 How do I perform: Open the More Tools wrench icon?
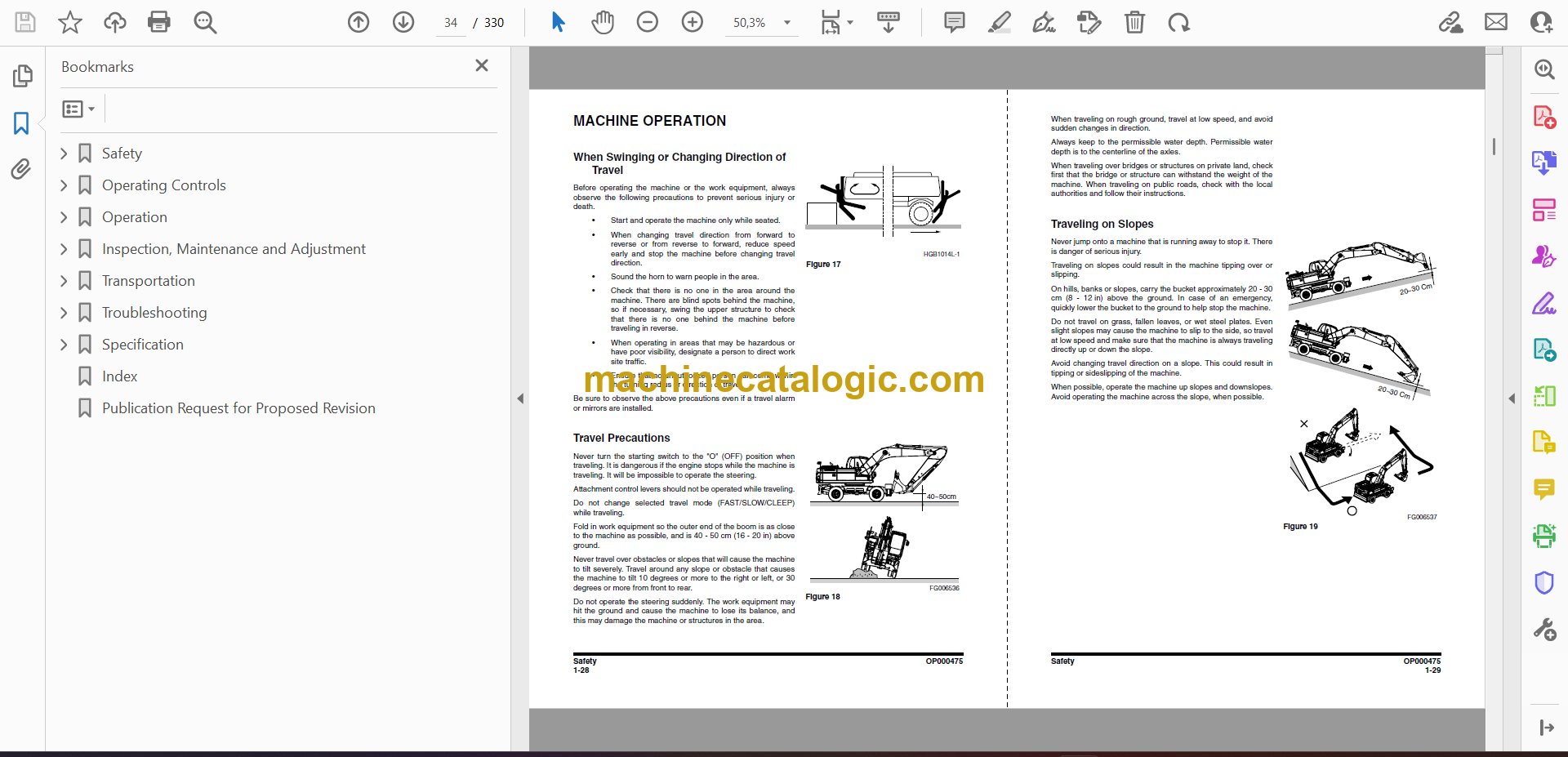click(1543, 629)
